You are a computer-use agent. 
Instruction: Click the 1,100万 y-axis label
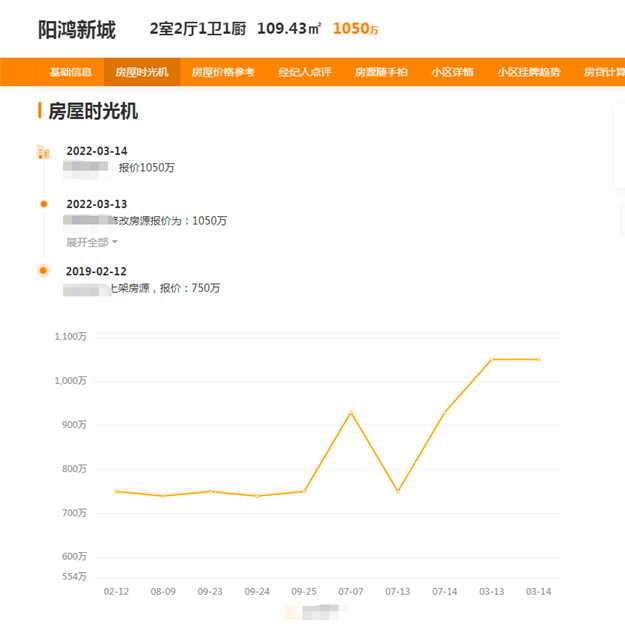point(71,336)
